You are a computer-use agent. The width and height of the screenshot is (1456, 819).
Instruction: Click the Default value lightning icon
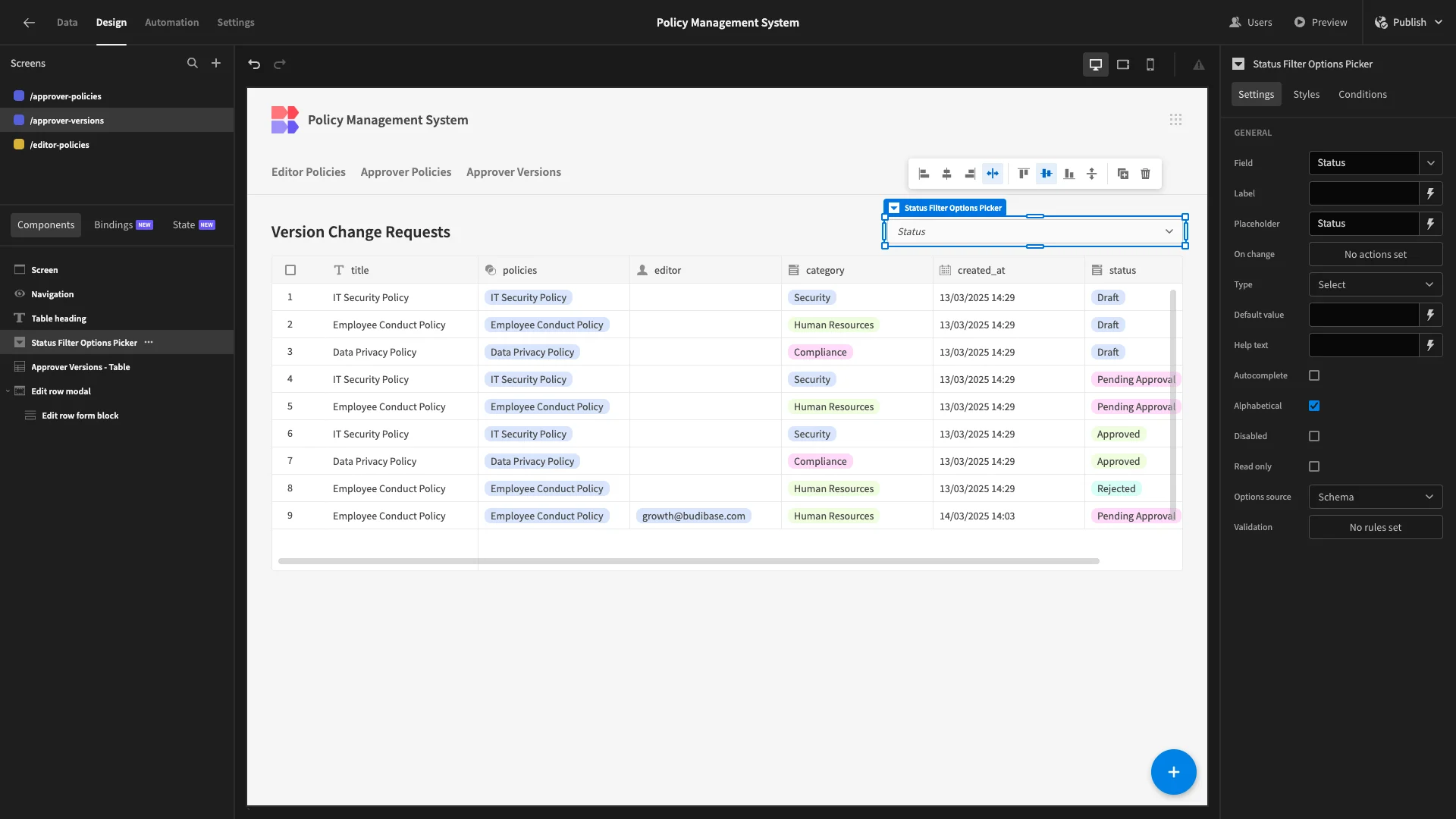coord(1431,315)
